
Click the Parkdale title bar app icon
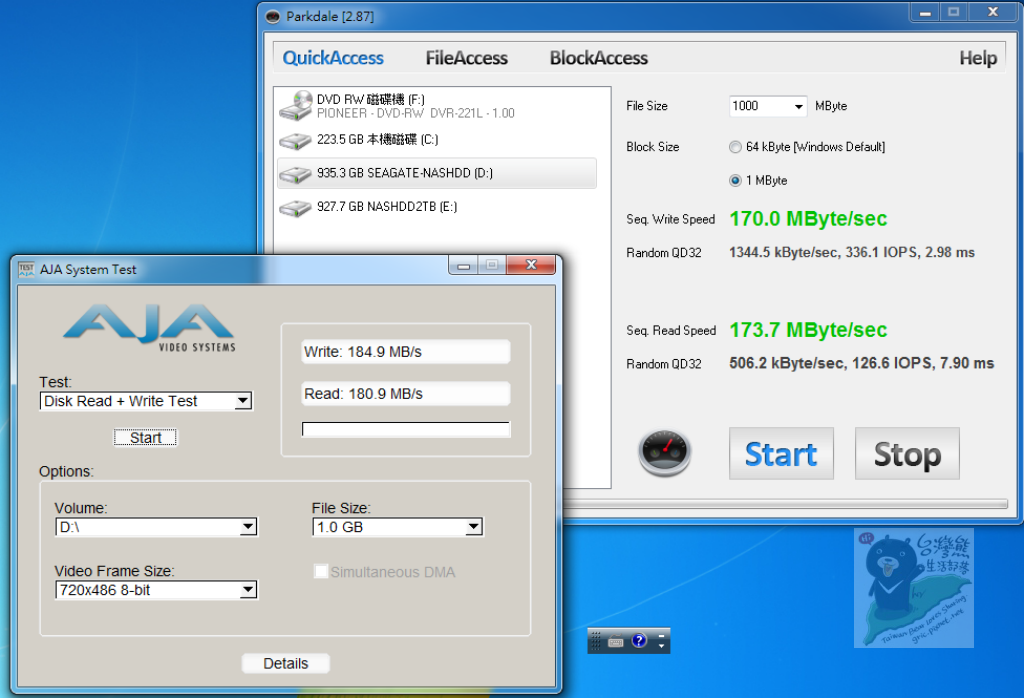[273, 16]
